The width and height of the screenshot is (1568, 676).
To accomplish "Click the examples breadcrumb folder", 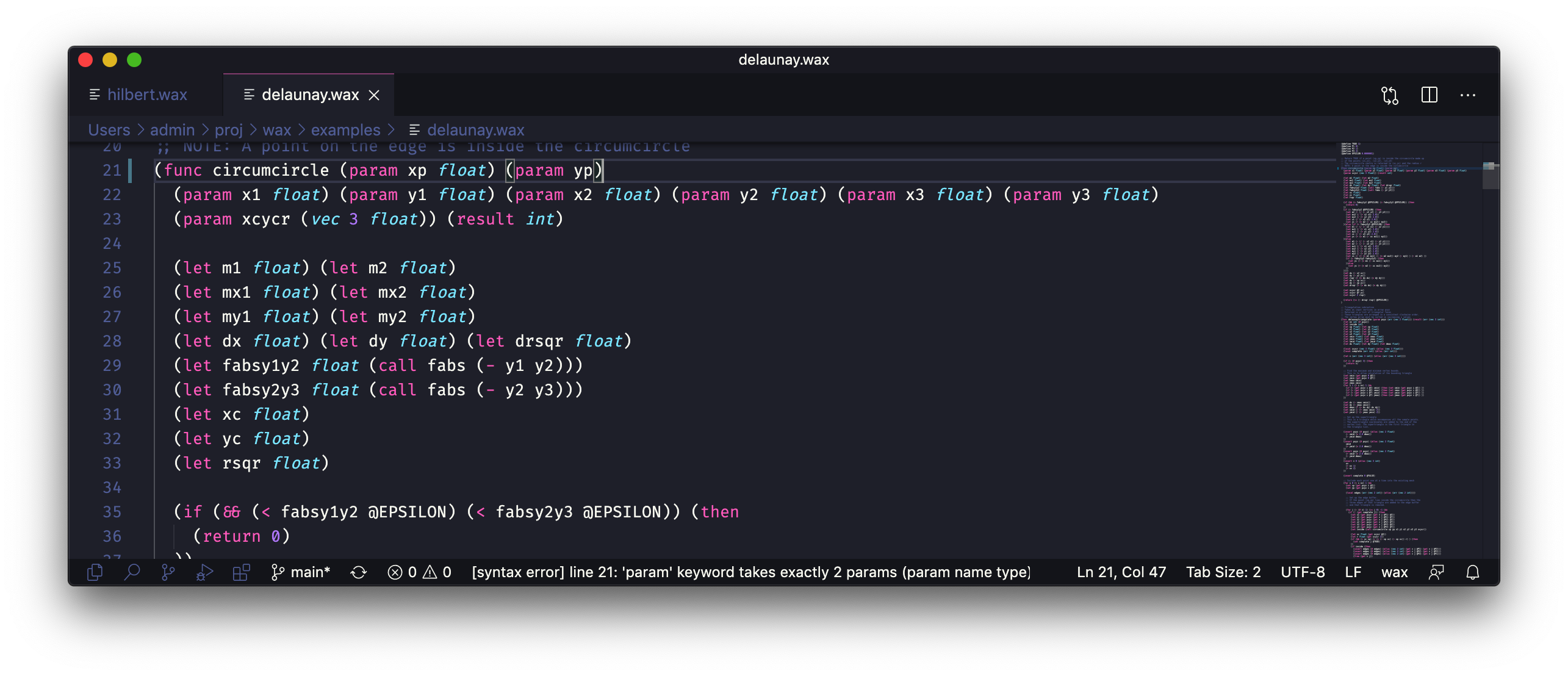I will (x=345, y=130).
